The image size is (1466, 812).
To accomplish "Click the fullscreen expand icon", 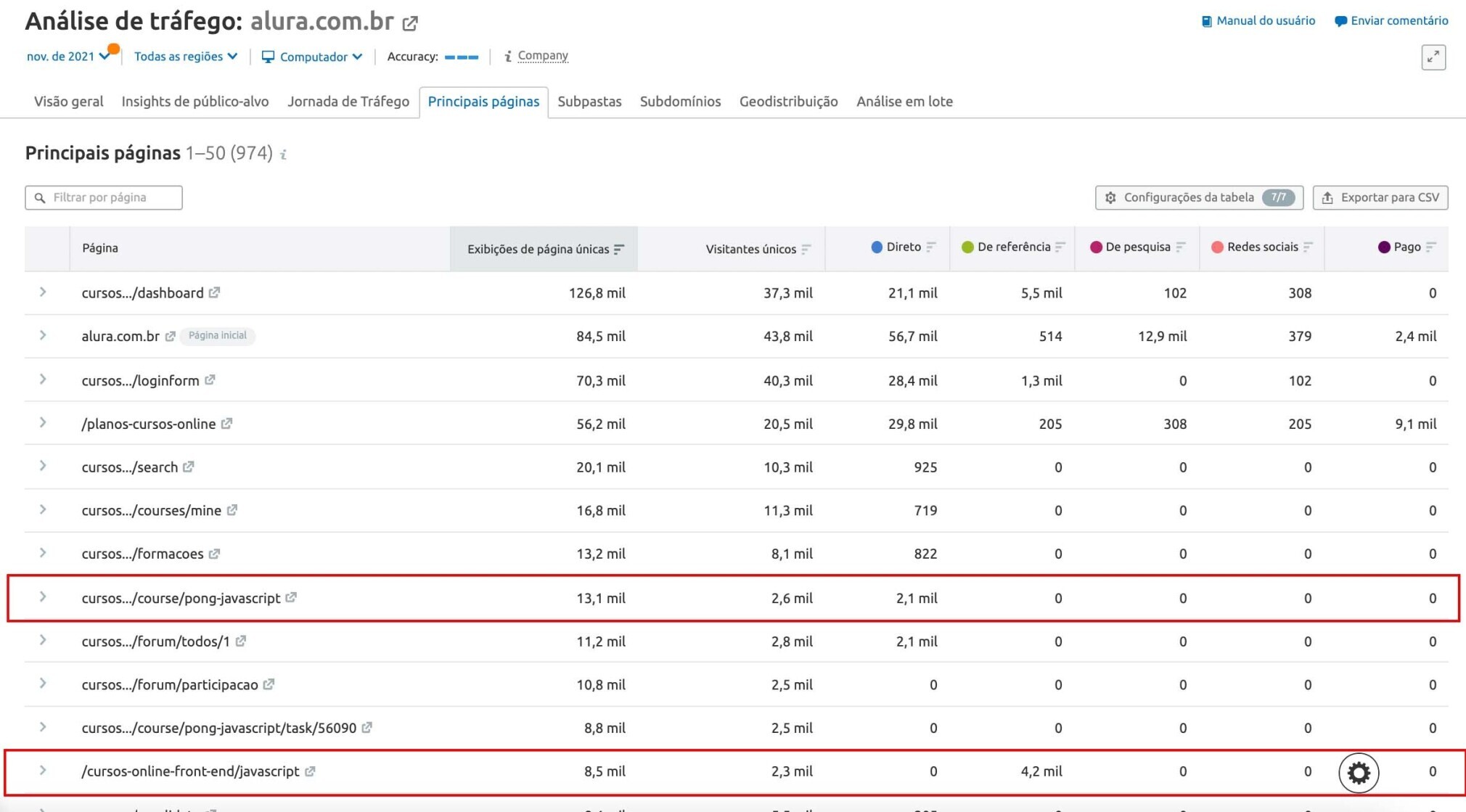I will (1433, 57).
